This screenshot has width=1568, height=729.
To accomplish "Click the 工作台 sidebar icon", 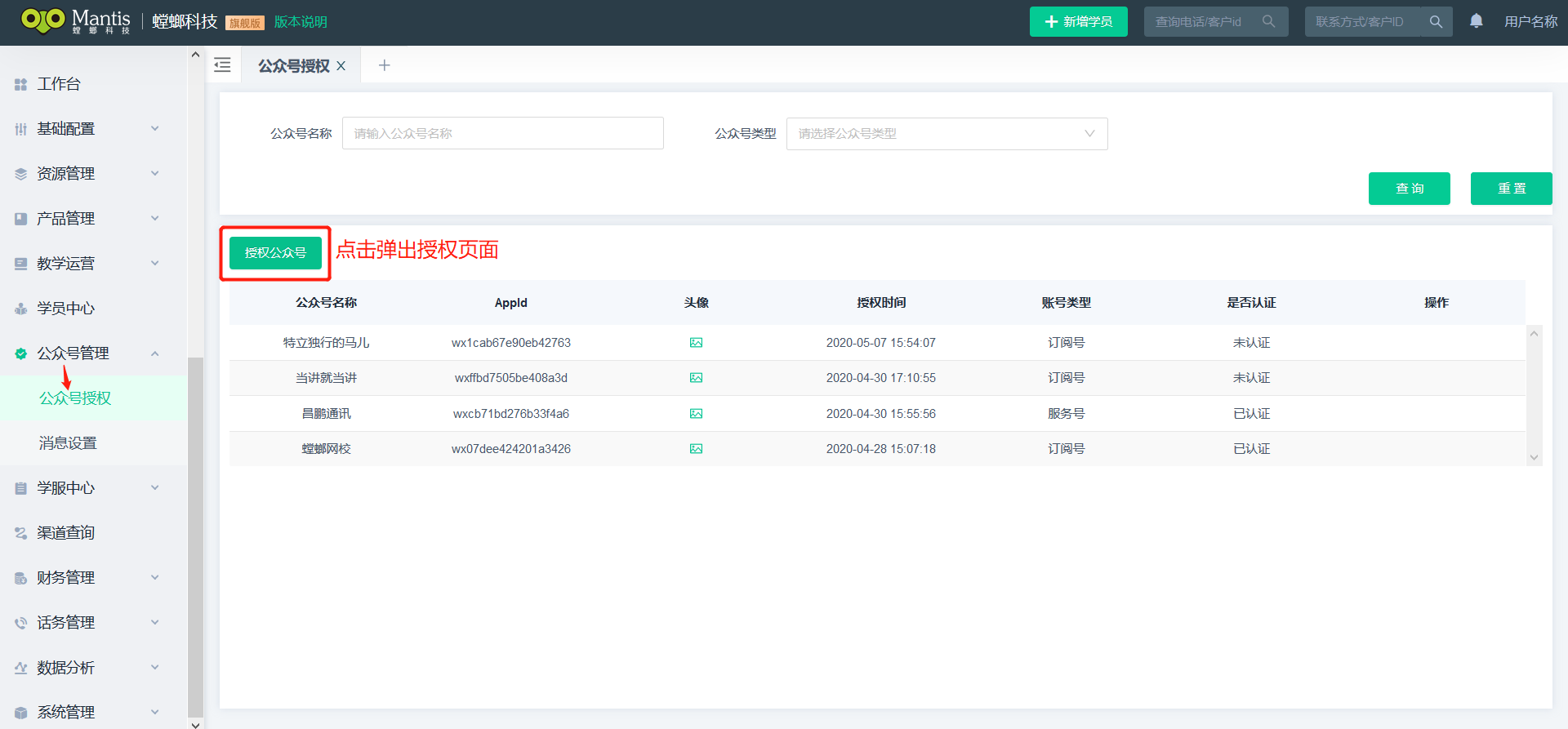I will pyautogui.click(x=21, y=84).
